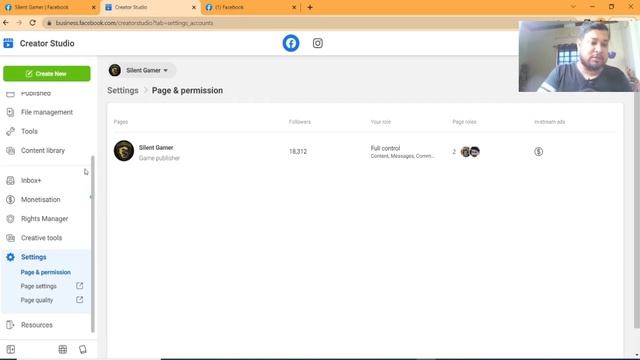Click the in-stream ads dollar icon for Silent Gamer
640x360 pixels.
coord(538,152)
